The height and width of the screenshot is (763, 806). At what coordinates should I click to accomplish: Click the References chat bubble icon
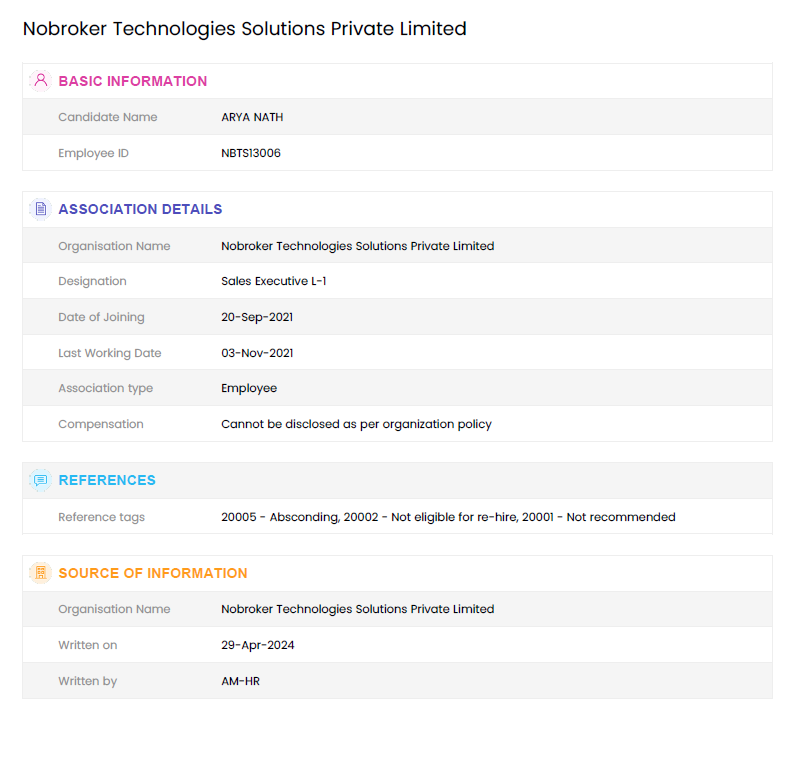tap(40, 480)
